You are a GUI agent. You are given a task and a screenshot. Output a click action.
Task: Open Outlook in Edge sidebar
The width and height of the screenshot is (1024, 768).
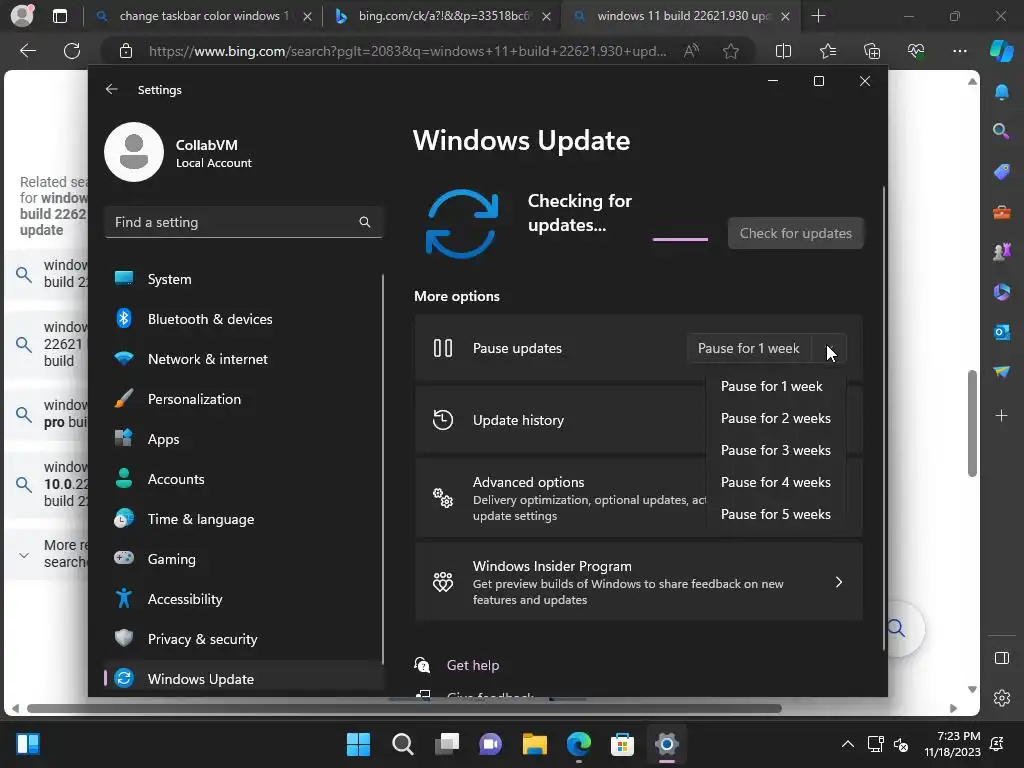[x=1001, y=332]
